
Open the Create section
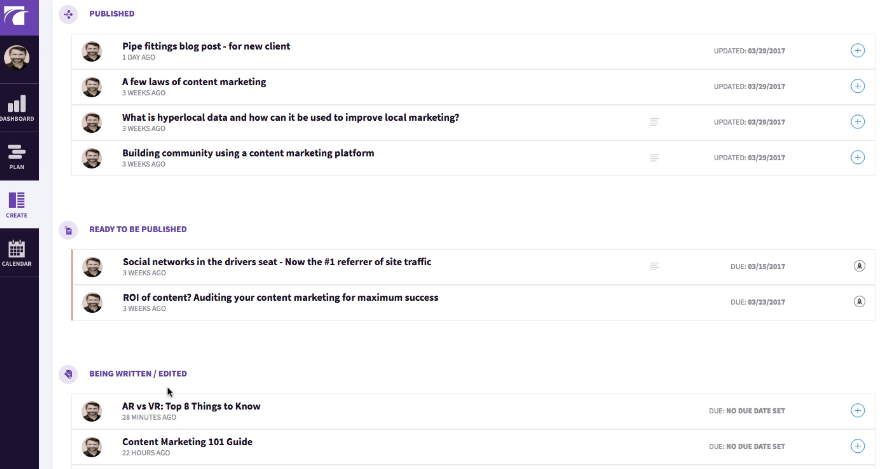click(17, 204)
